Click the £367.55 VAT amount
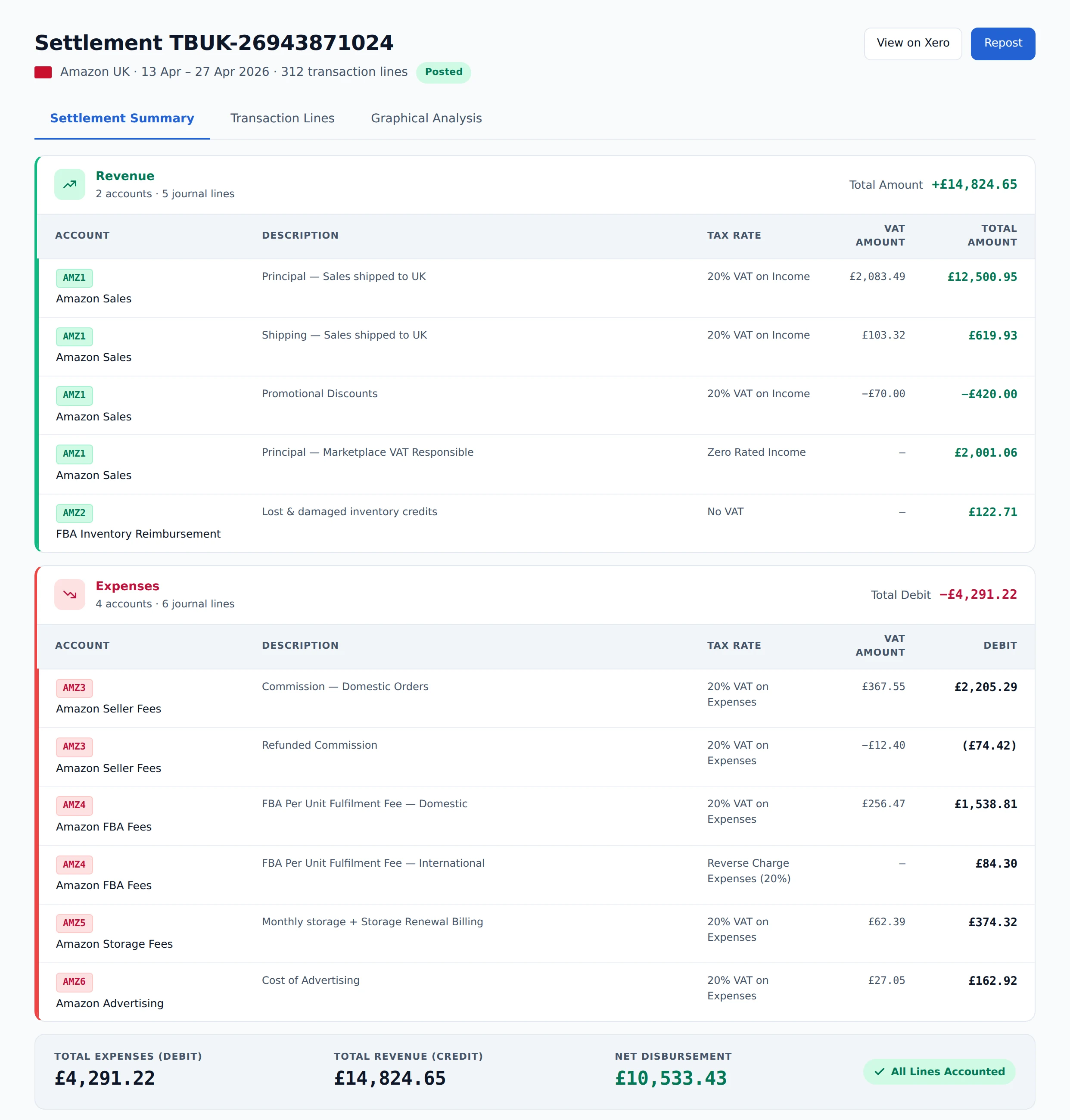 tap(883, 687)
